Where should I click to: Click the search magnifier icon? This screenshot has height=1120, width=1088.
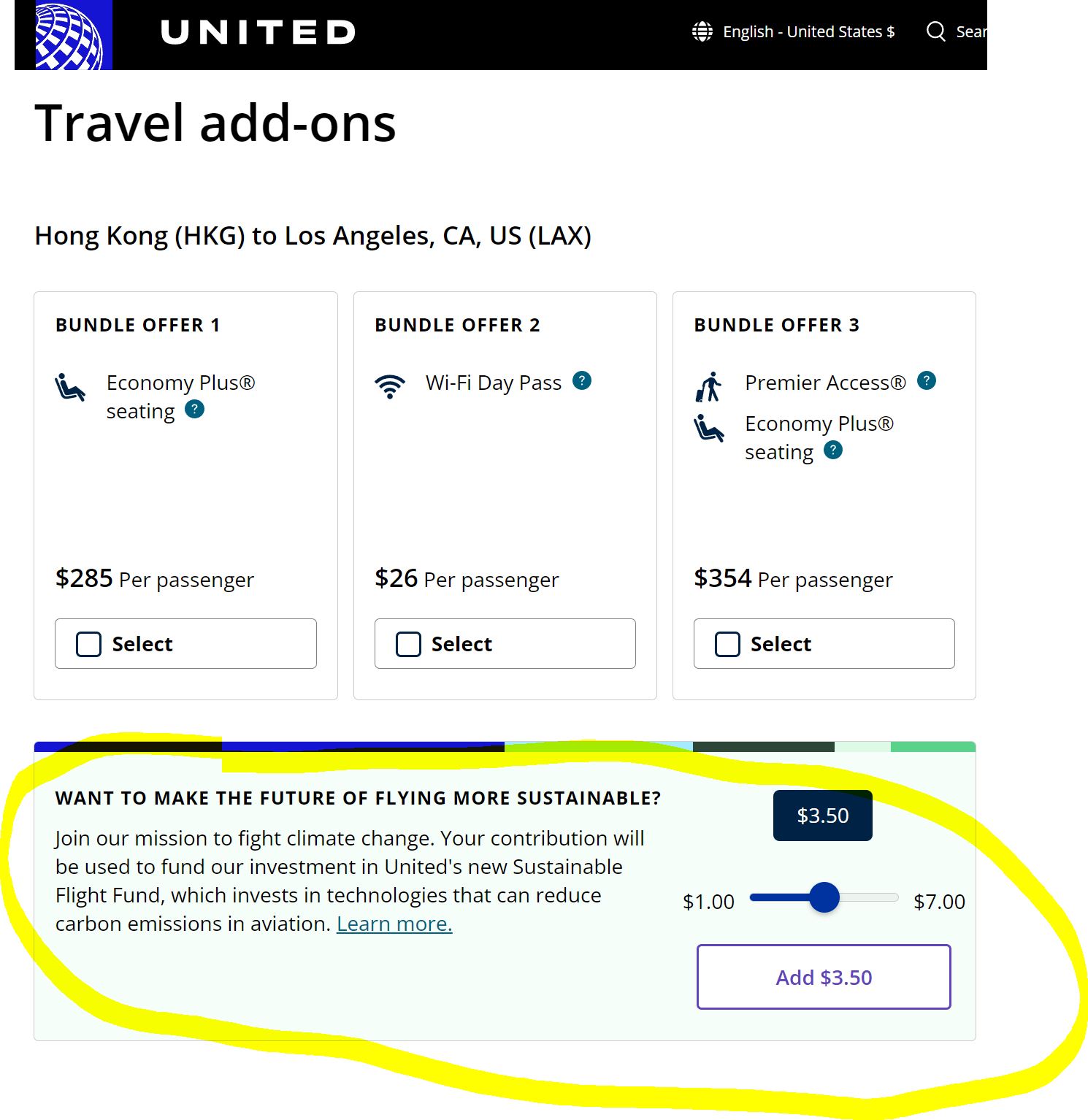tap(935, 31)
